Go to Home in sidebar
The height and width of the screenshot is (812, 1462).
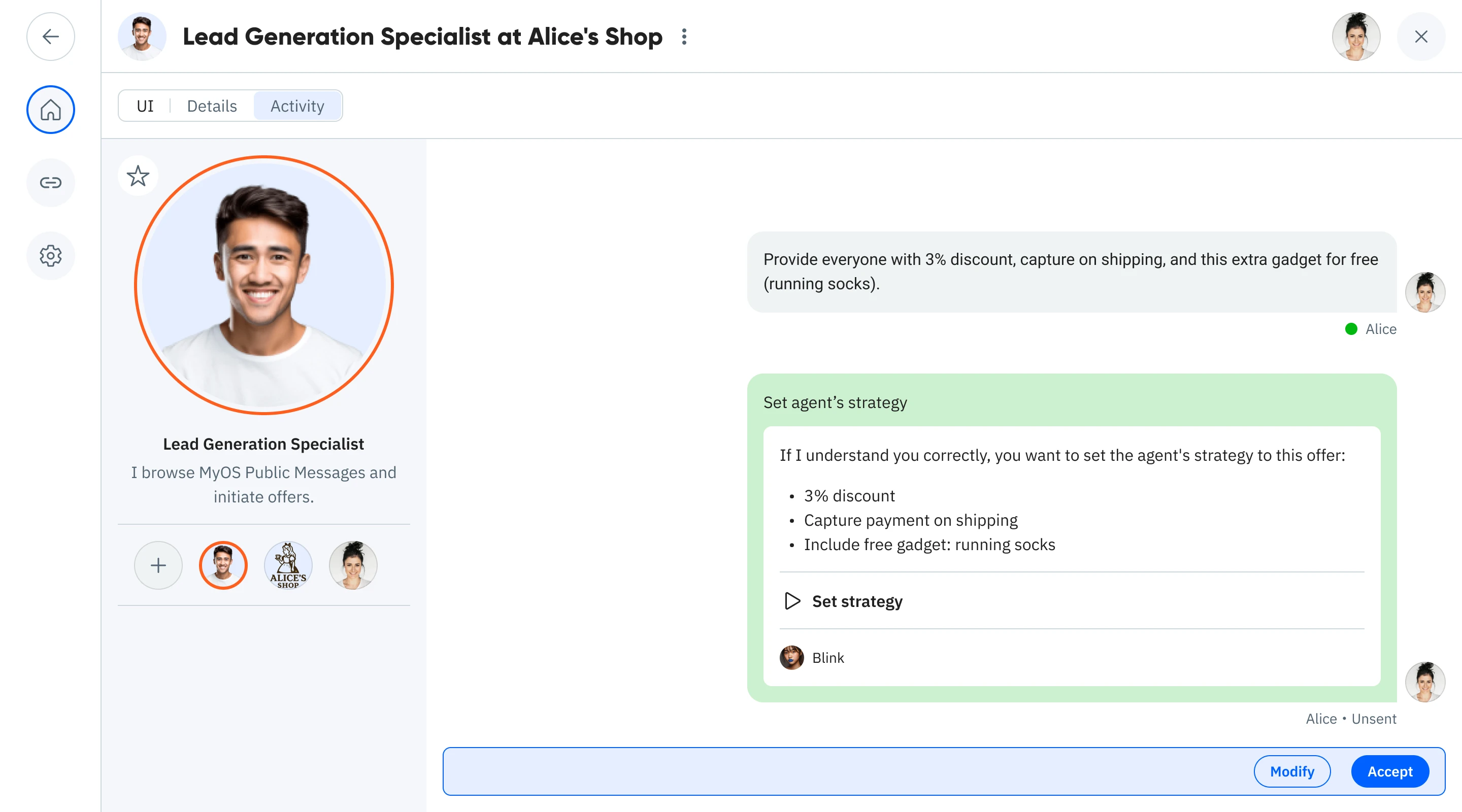(x=51, y=110)
